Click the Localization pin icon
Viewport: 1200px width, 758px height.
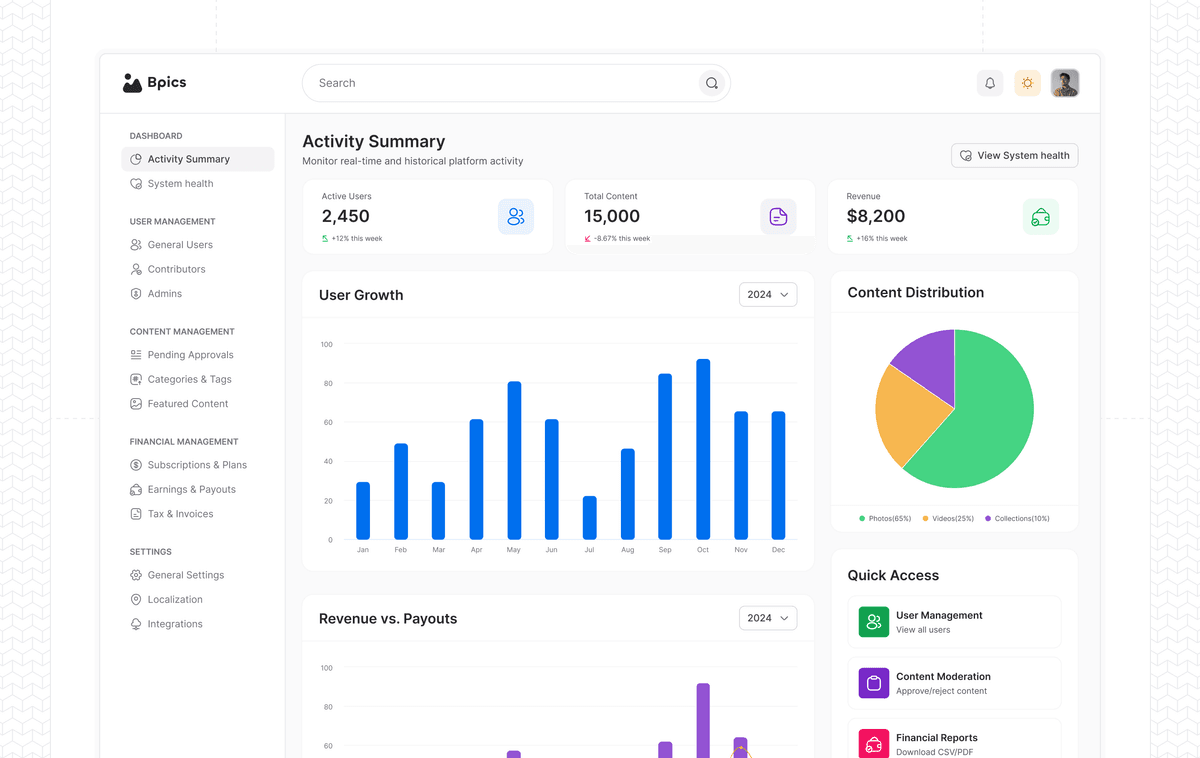click(x=136, y=599)
